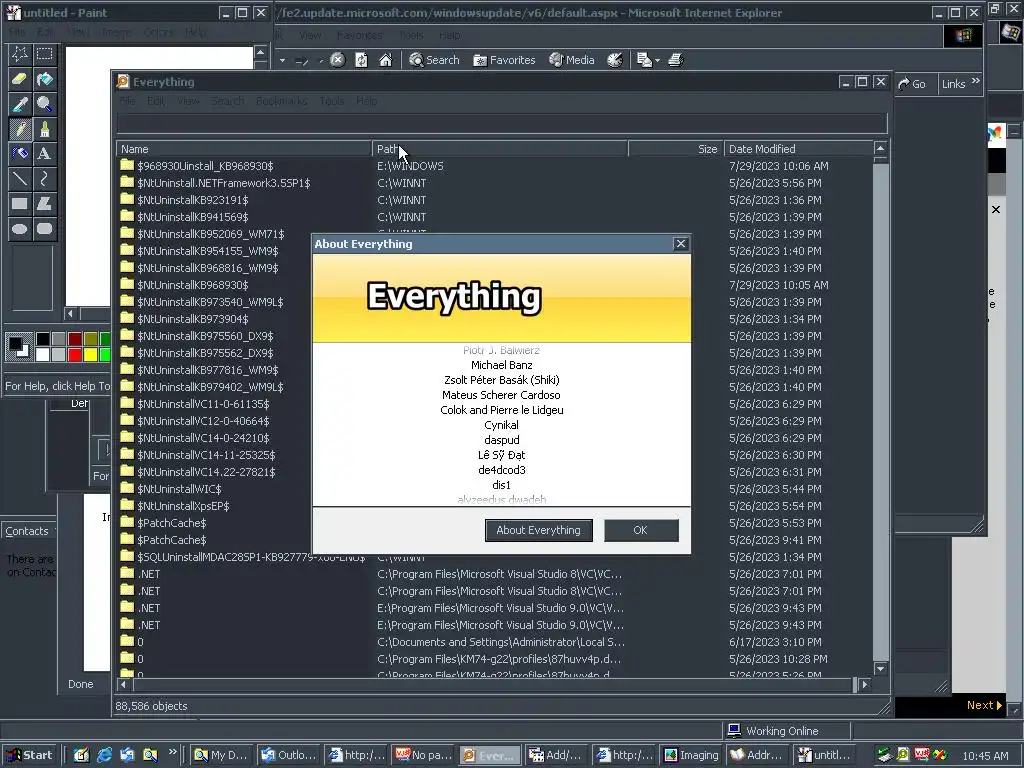Select the Free-Form Select tool in Paint
Screen dimensions: 1024x768
(20, 54)
